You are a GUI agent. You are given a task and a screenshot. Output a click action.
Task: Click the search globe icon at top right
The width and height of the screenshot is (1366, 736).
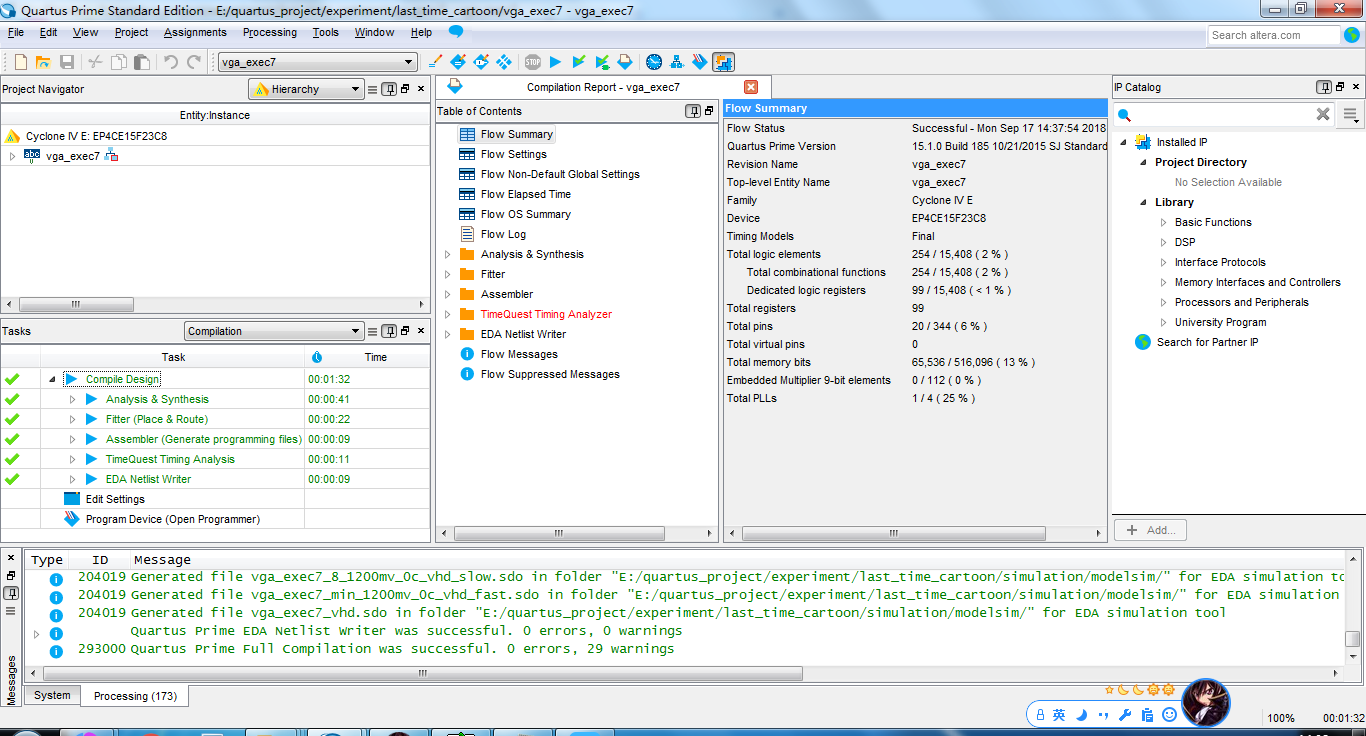tap(1352, 35)
